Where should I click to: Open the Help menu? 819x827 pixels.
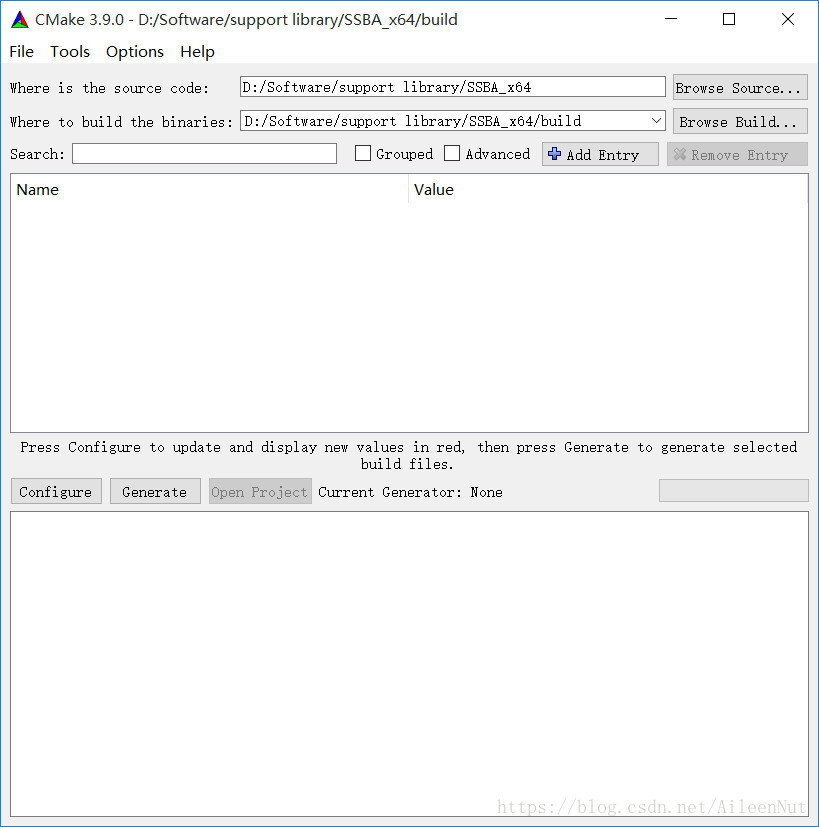pyautogui.click(x=197, y=52)
